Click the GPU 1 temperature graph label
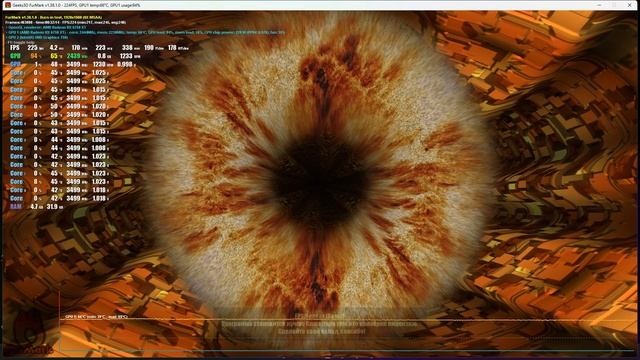The height and width of the screenshot is (360, 640). 96,316
